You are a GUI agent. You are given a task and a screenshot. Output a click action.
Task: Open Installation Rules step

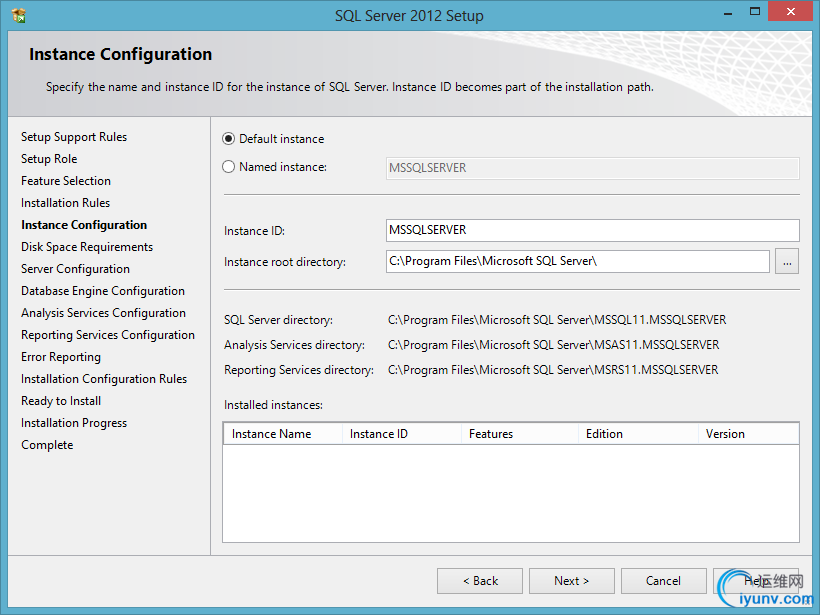point(65,203)
